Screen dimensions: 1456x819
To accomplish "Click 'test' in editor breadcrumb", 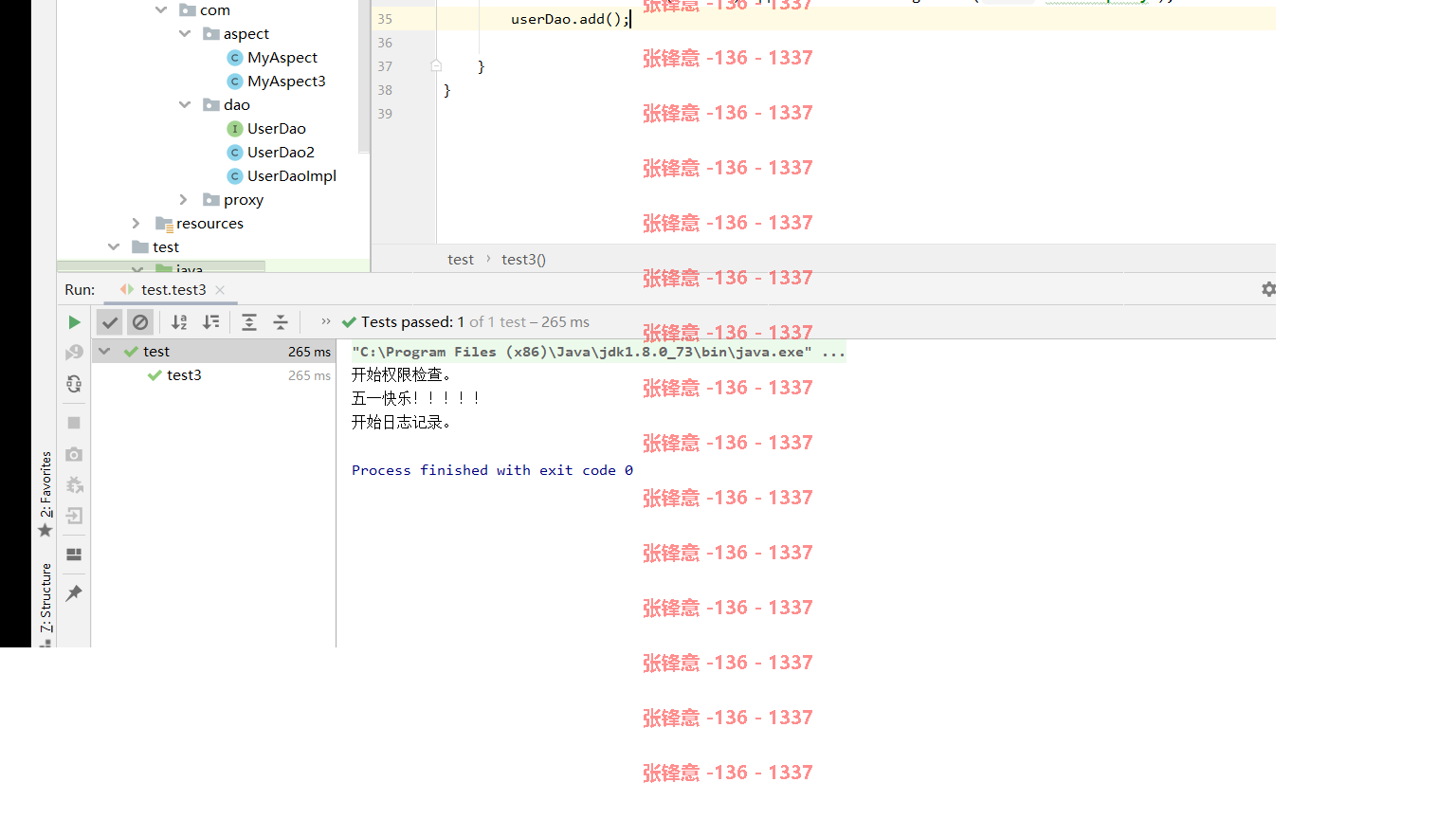I will (x=461, y=260).
